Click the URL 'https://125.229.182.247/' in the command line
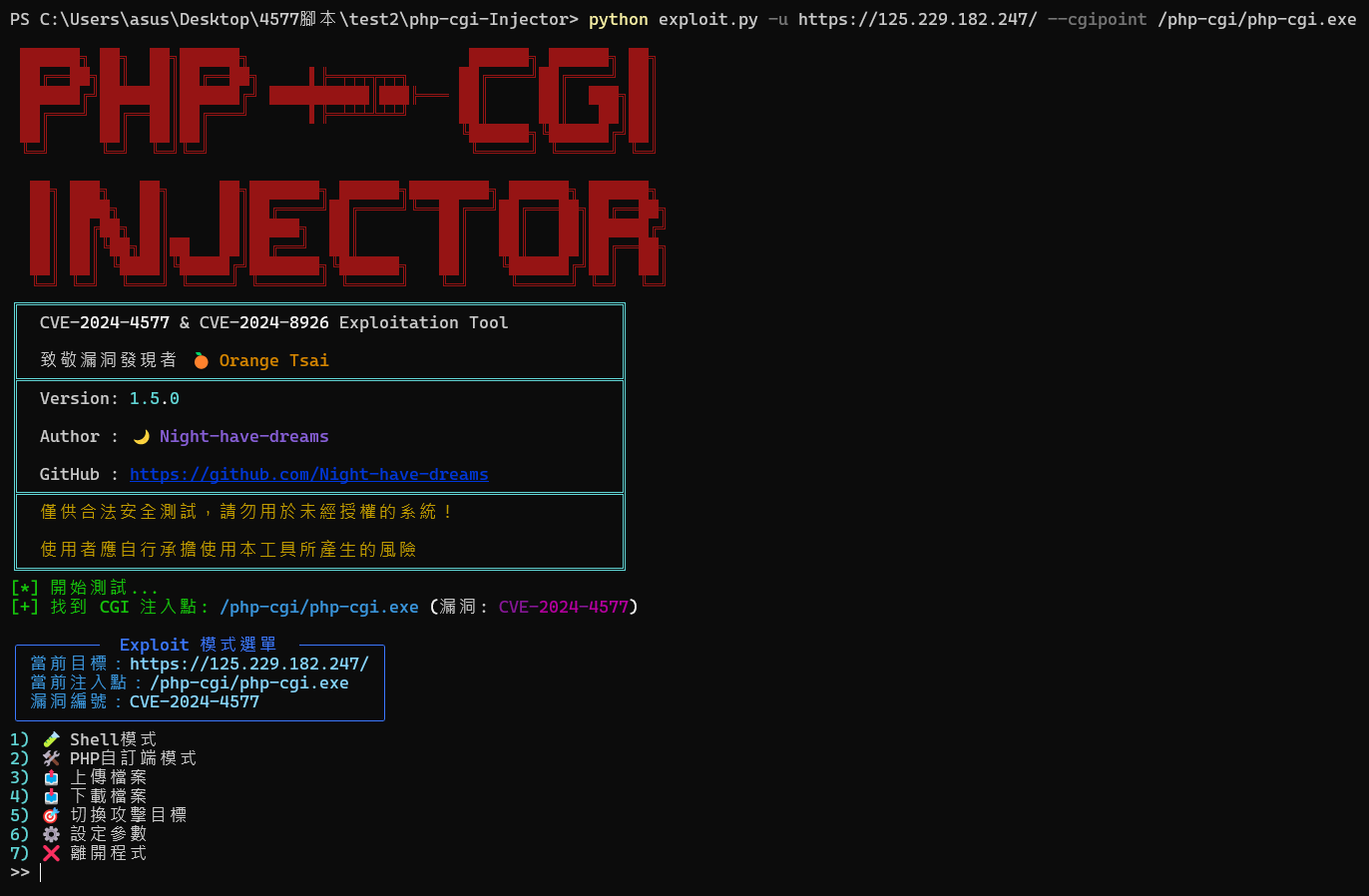The height and width of the screenshot is (896, 1369). click(x=918, y=19)
